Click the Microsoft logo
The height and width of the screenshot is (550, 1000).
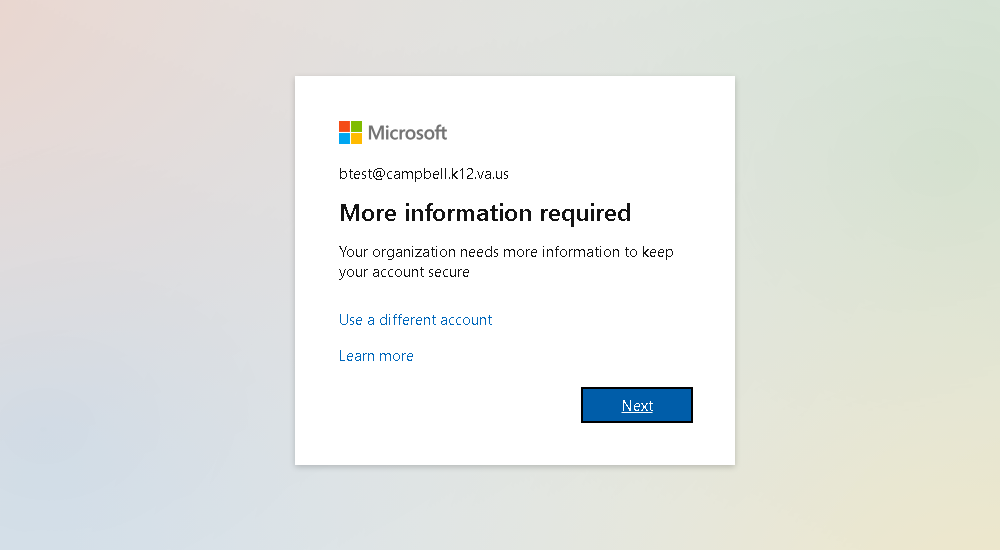pyautogui.click(x=393, y=133)
